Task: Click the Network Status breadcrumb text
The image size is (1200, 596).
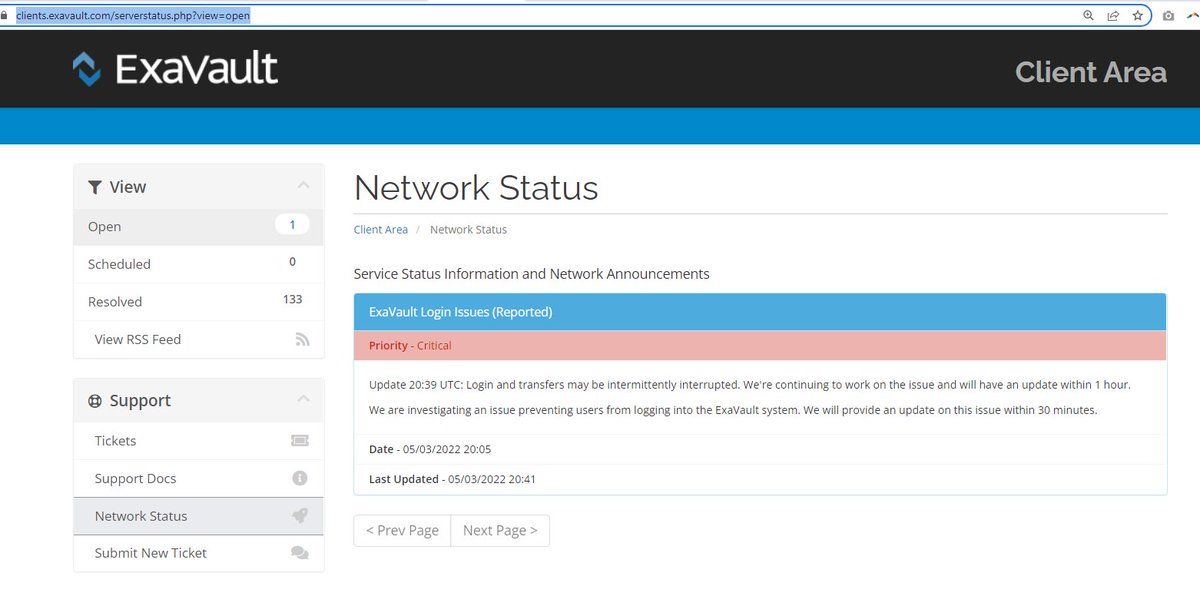Action: click(468, 230)
